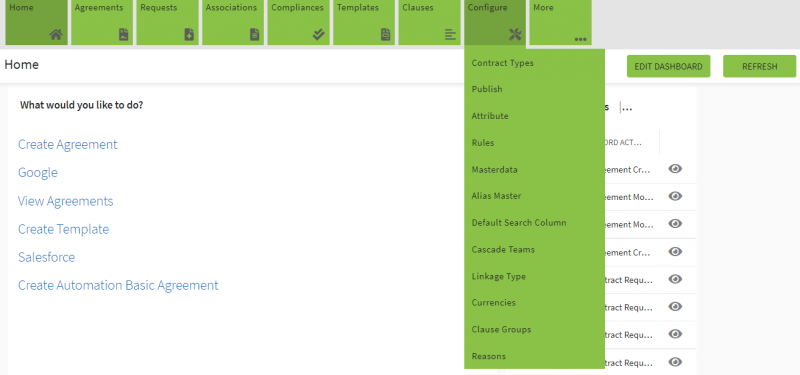Click the document icon on the Agreements tile

(123, 34)
